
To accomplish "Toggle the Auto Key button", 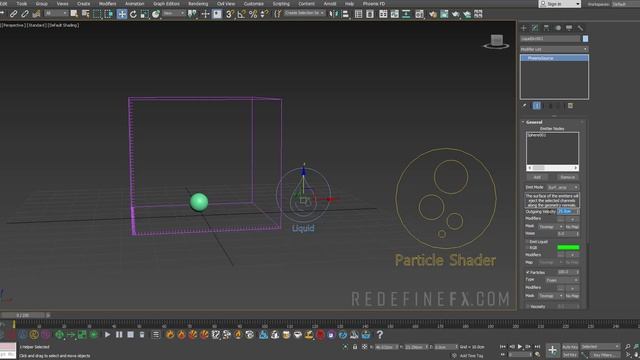I will (x=570, y=347).
